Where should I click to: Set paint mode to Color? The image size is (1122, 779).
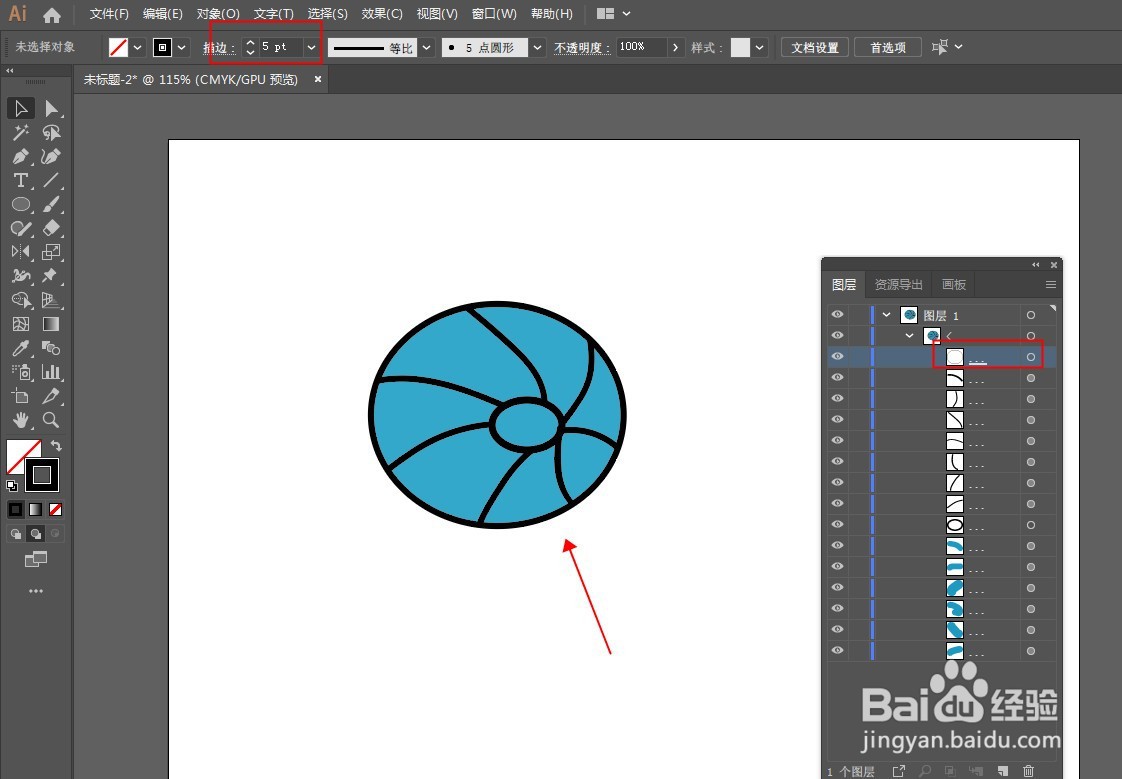click(x=15, y=509)
